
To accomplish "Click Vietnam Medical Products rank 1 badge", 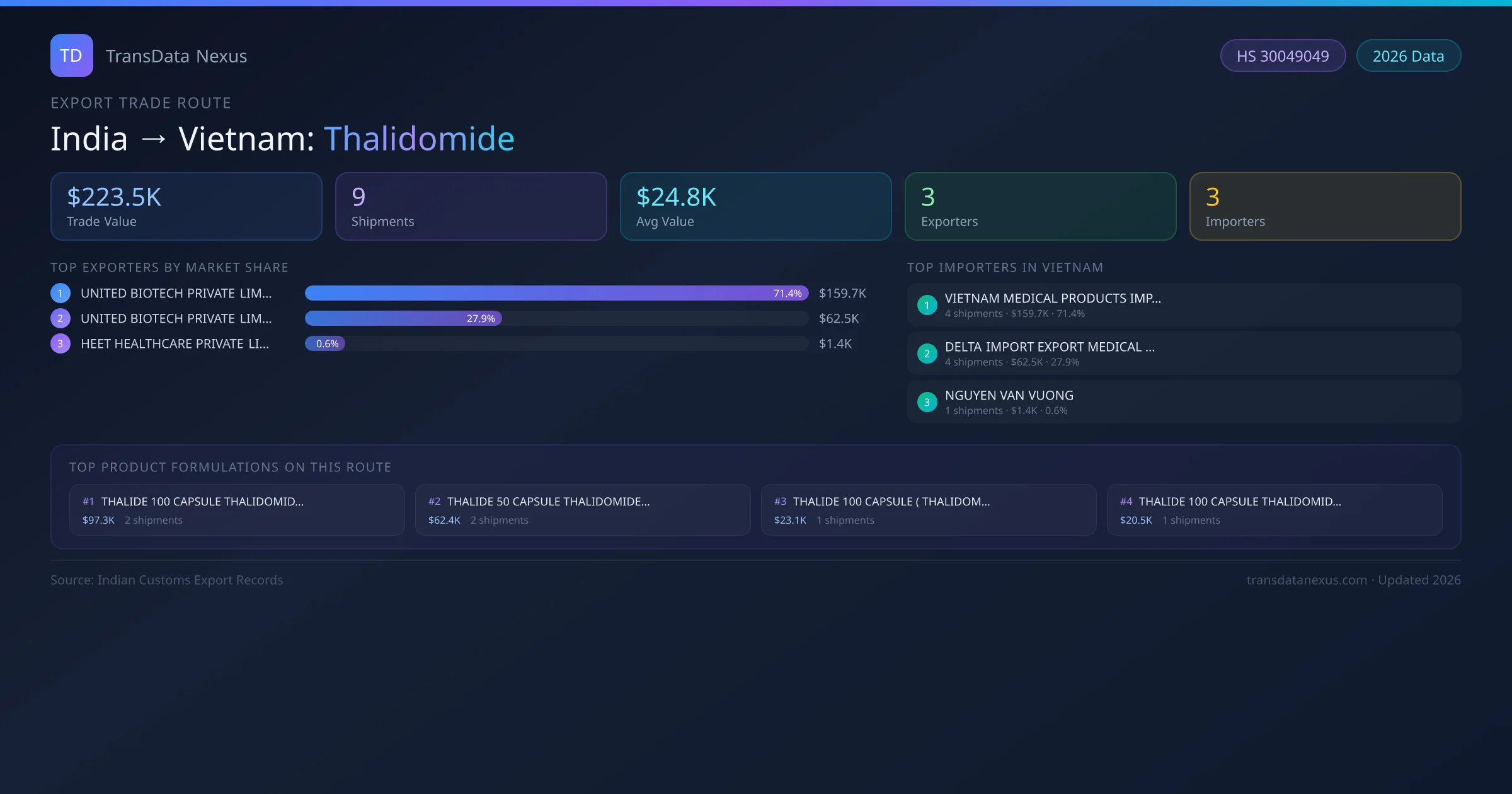I will pos(927,305).
